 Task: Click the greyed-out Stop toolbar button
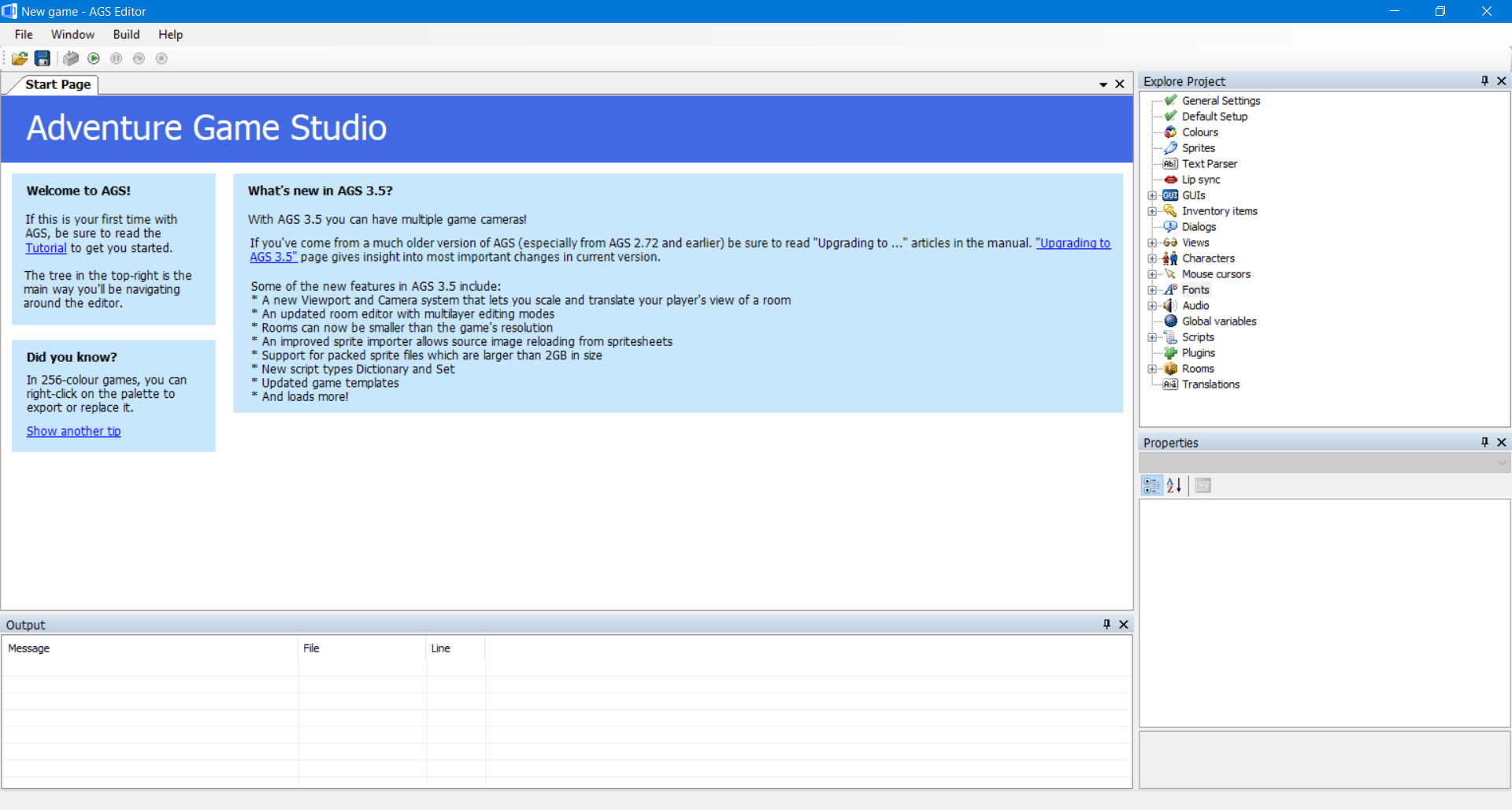(161, 58)
